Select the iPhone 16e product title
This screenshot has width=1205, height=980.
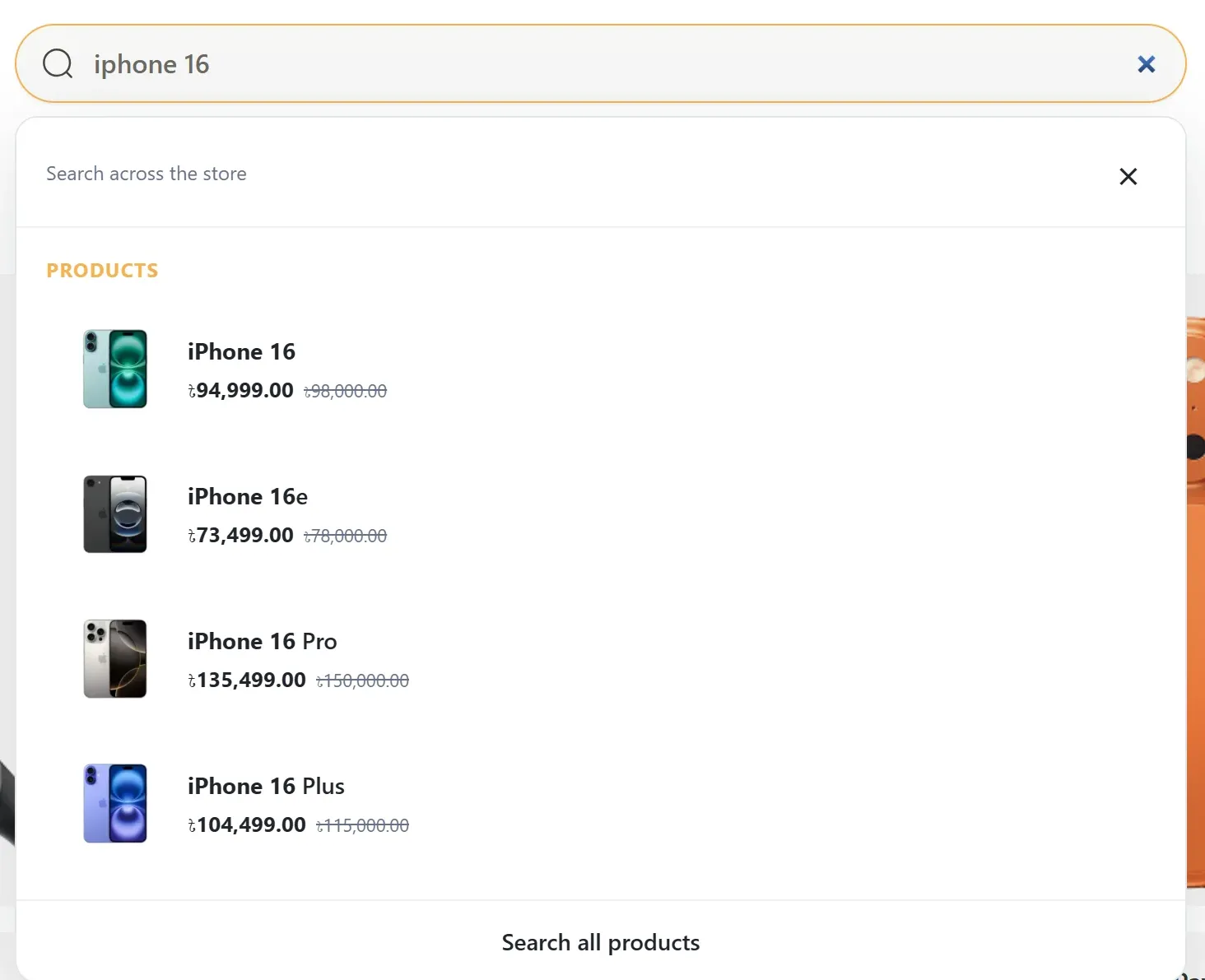248,496
